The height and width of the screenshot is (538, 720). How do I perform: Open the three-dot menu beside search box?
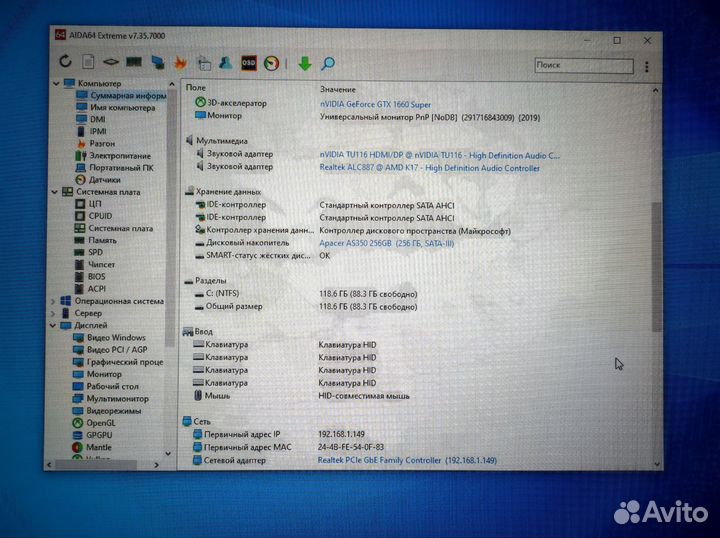click(x=649, y=65)
